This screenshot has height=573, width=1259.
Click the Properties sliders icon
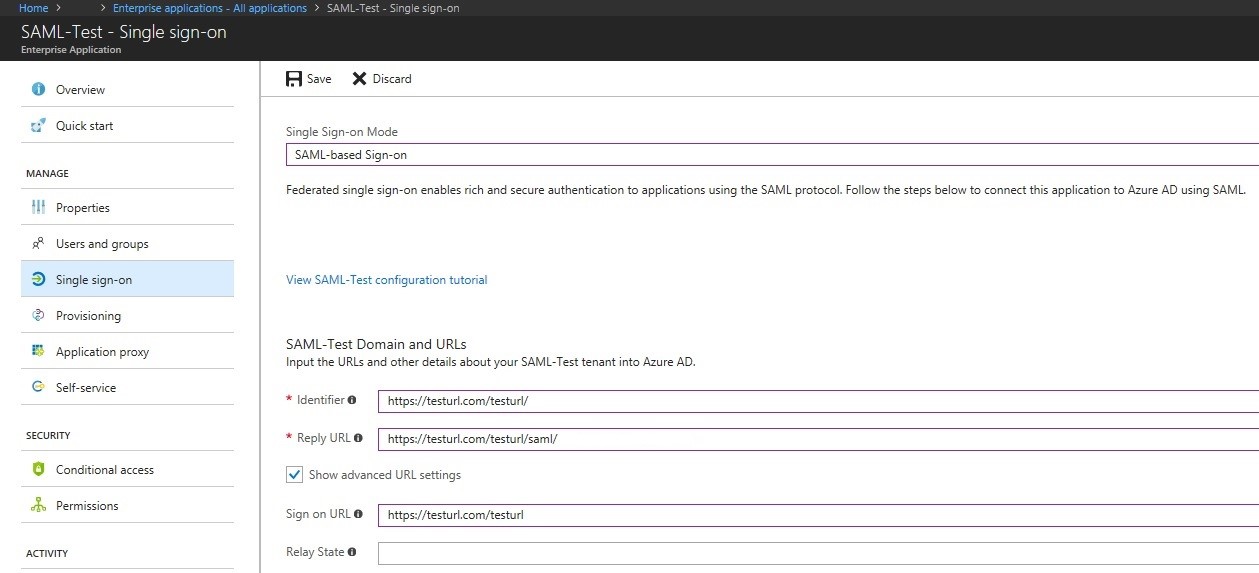point(38,208)
